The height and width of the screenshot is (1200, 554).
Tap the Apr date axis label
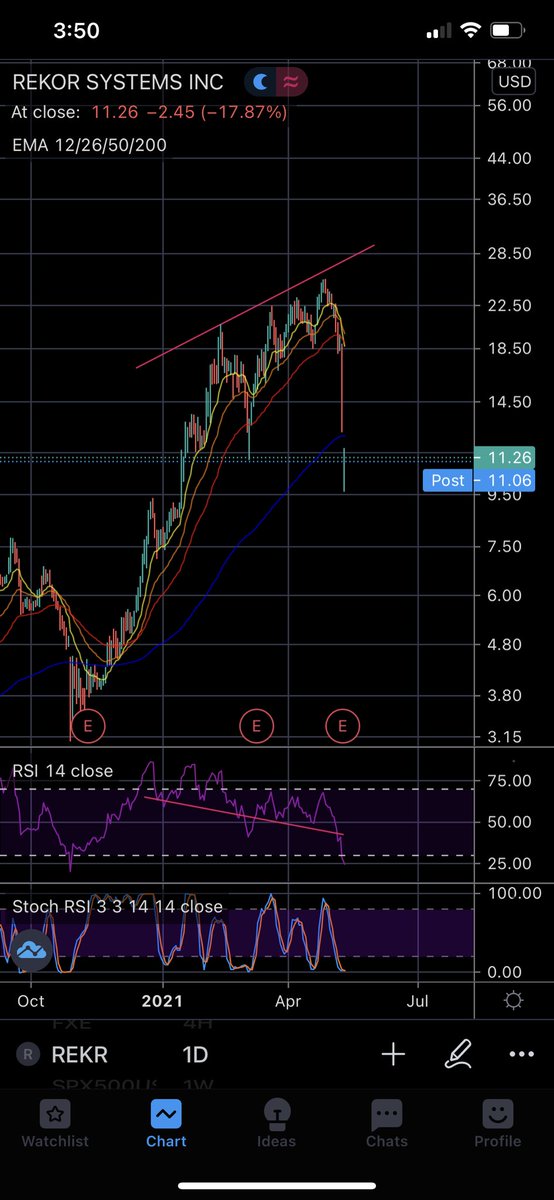(x=288, y=1000)
